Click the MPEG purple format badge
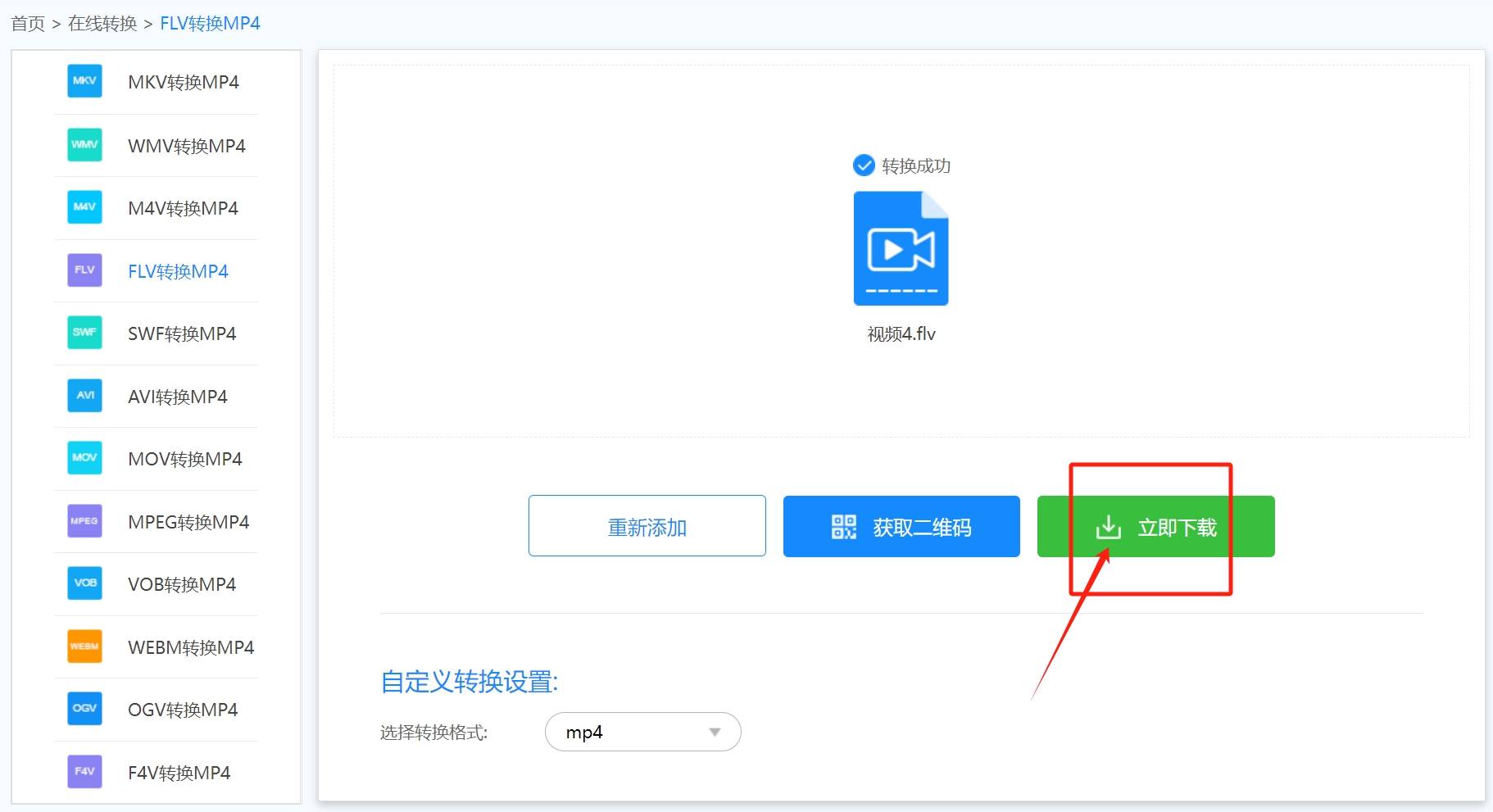 pyautogui.click(x=84, y=520)
